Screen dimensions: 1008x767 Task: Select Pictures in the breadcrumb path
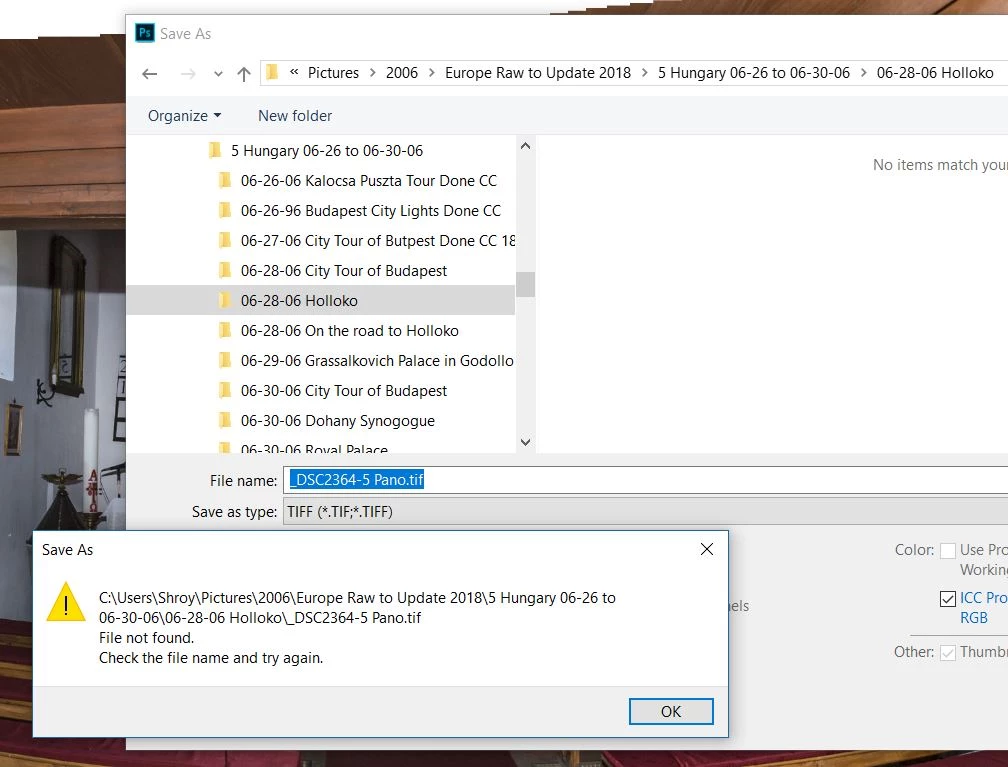coord(333,73)
